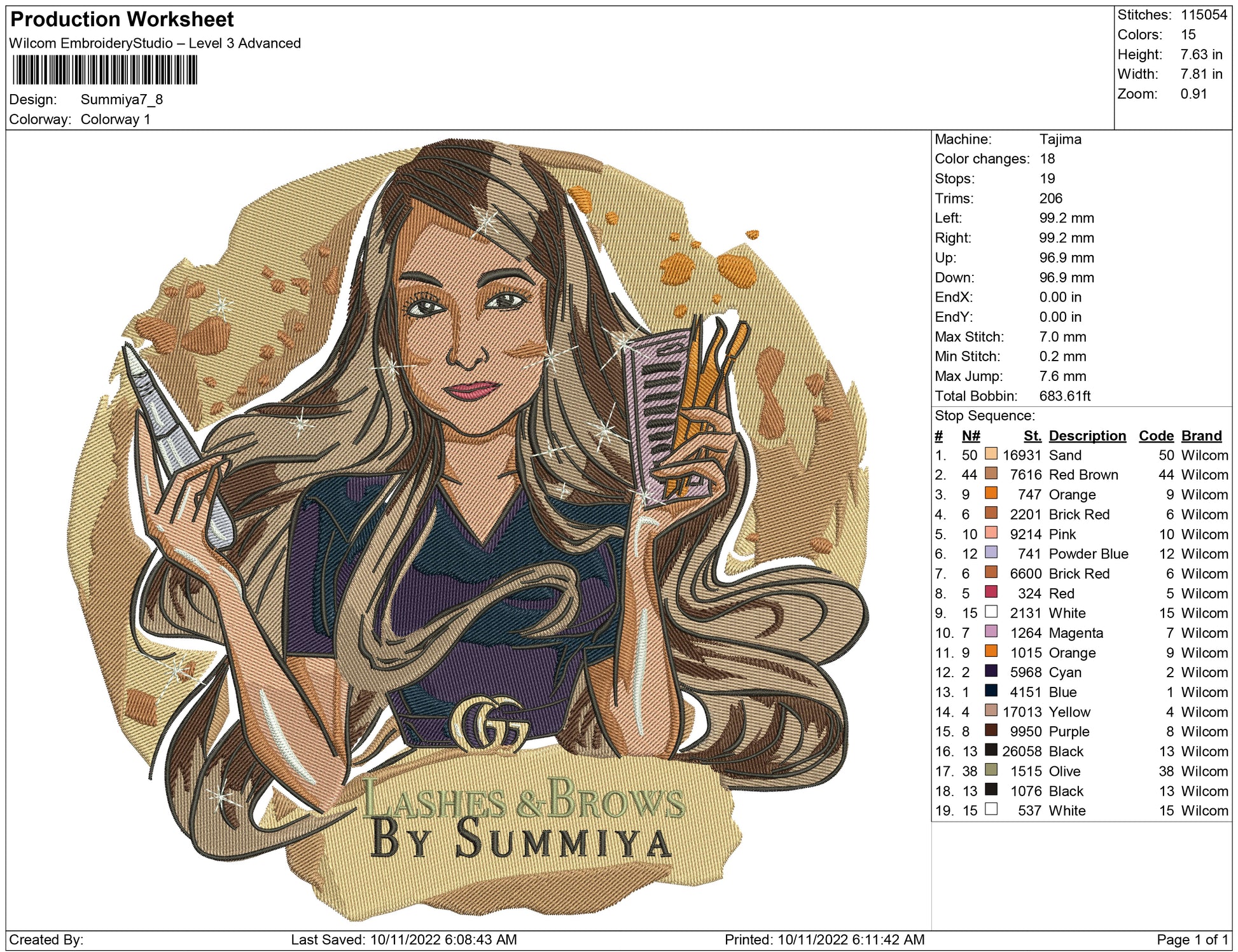Image resolution: width=1238 pixels, height=952 pixels.
Task: Click the Stitches count 115054
Action: [1204, 15]
